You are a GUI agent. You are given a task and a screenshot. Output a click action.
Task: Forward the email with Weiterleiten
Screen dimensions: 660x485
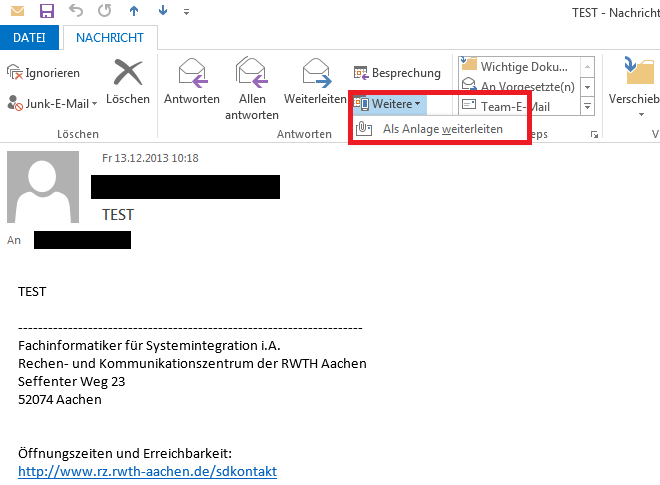[315, 81]
